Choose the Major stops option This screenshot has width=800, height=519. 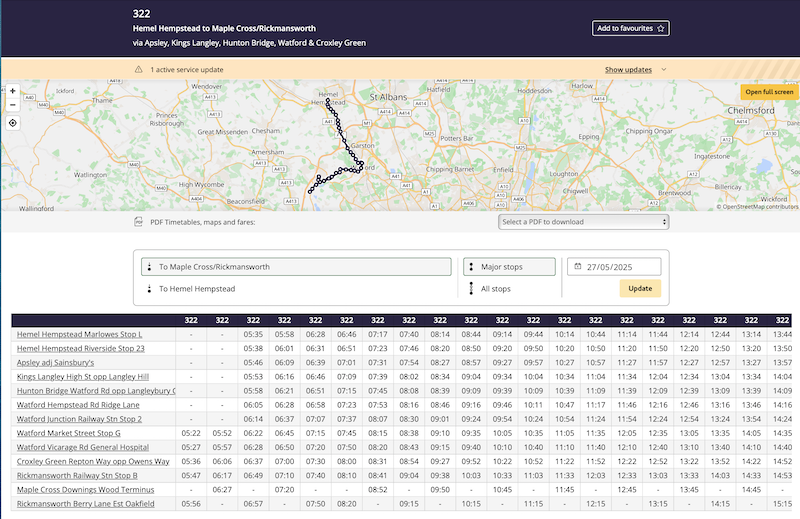tap(508, 267)
